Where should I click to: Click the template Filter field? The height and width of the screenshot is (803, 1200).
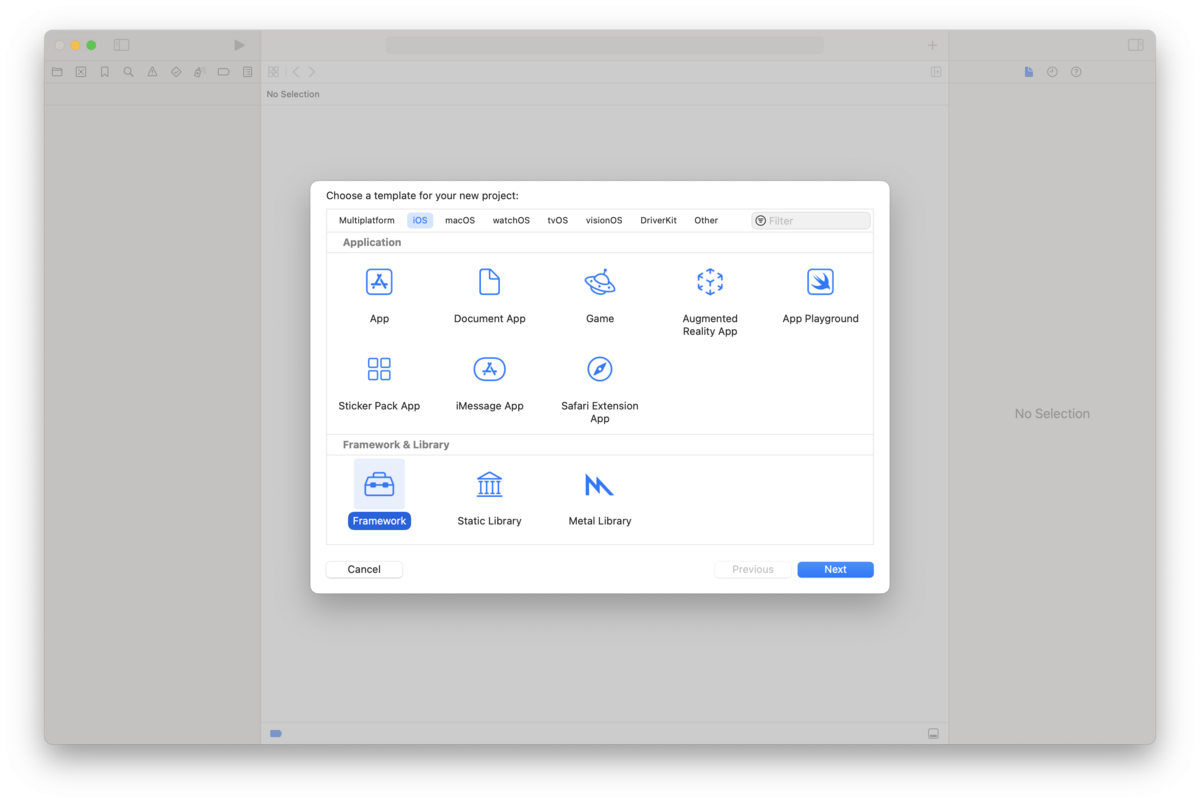[811, 220]
